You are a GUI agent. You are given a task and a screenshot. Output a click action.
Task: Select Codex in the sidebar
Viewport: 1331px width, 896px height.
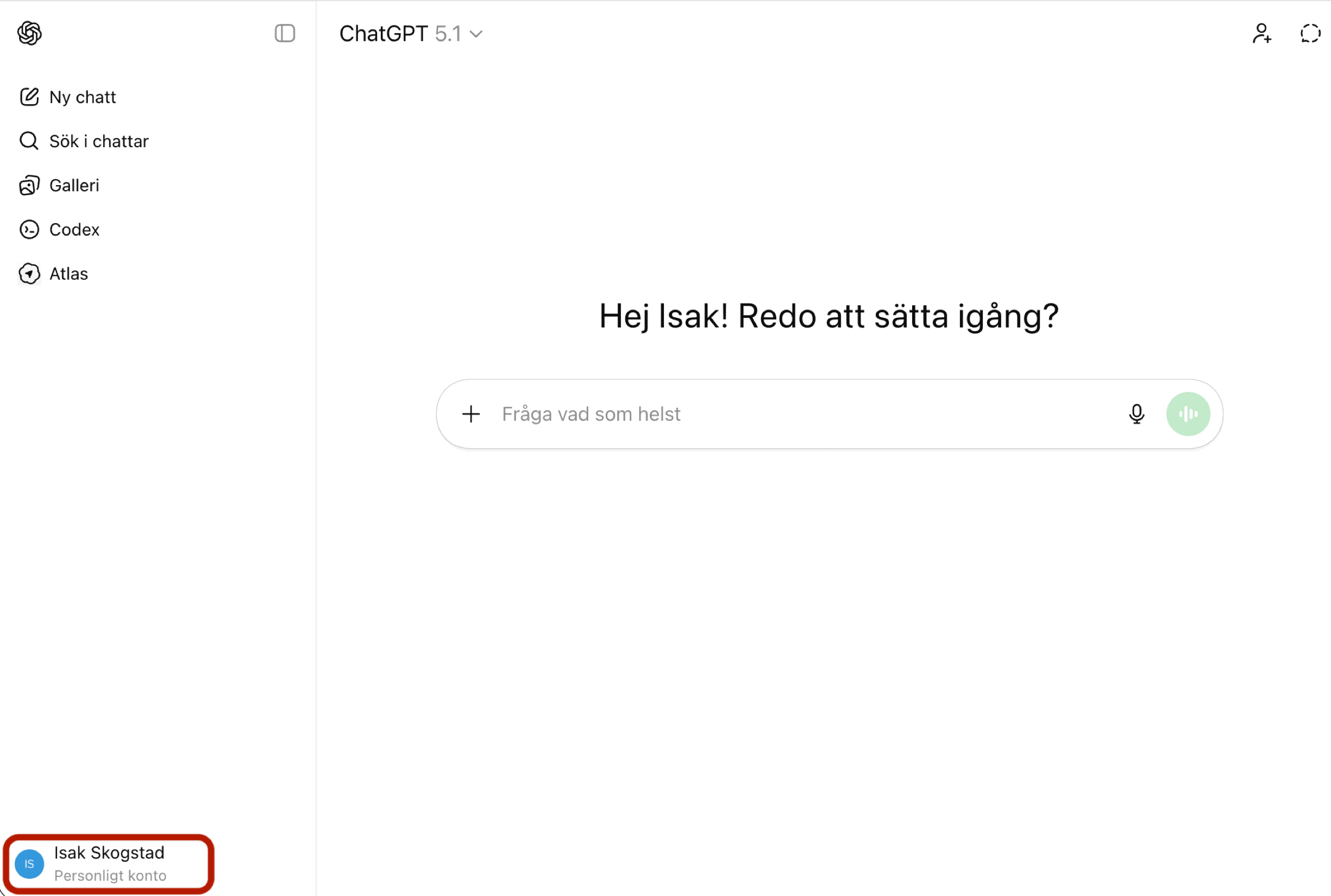75,229
